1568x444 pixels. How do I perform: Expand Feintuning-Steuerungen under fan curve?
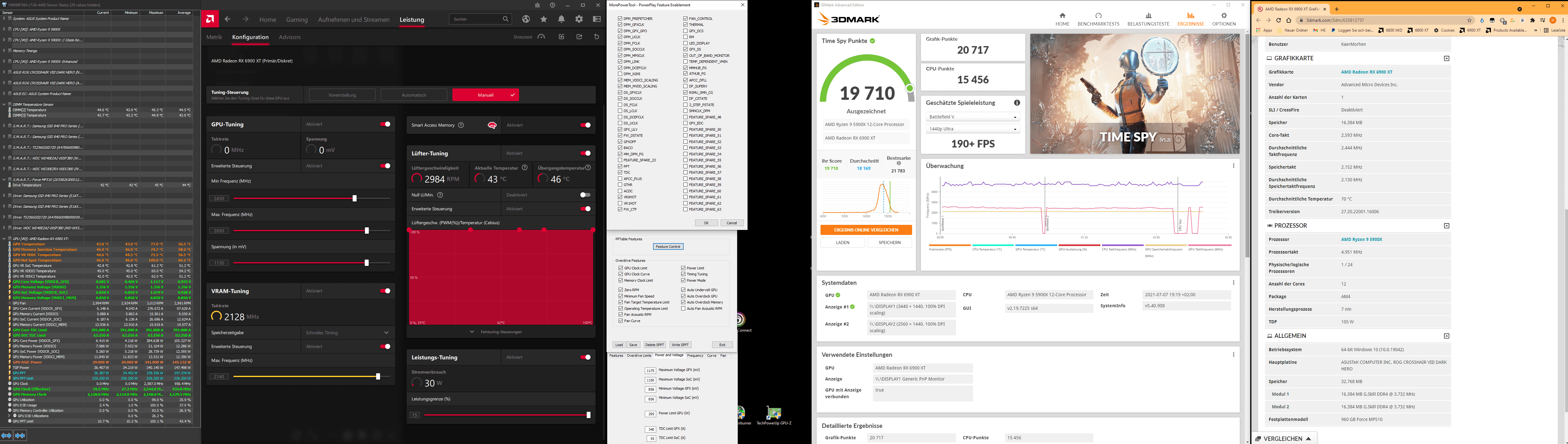click(495, 332)
